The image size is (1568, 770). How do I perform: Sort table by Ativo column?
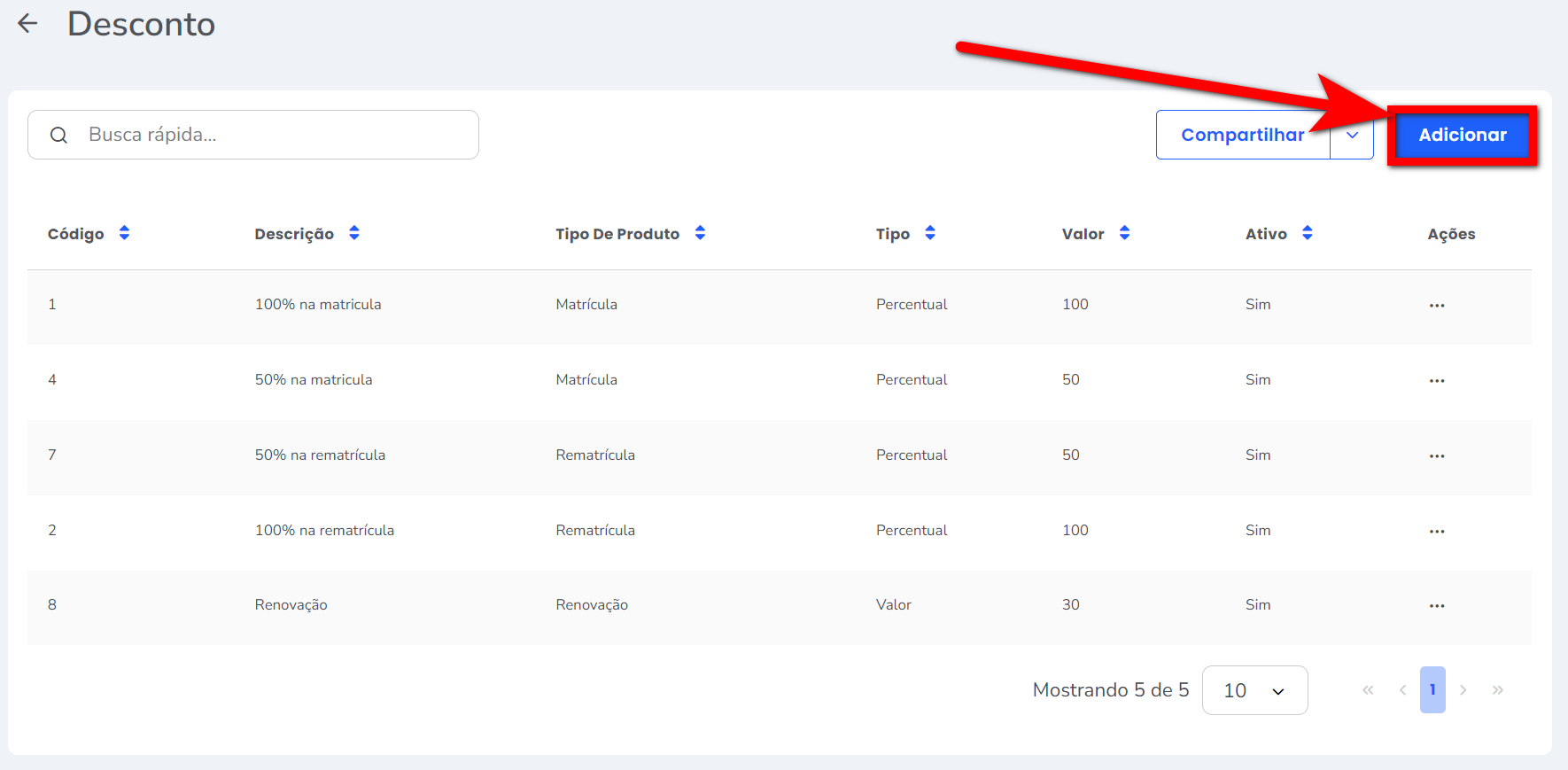coord(1307,233)
